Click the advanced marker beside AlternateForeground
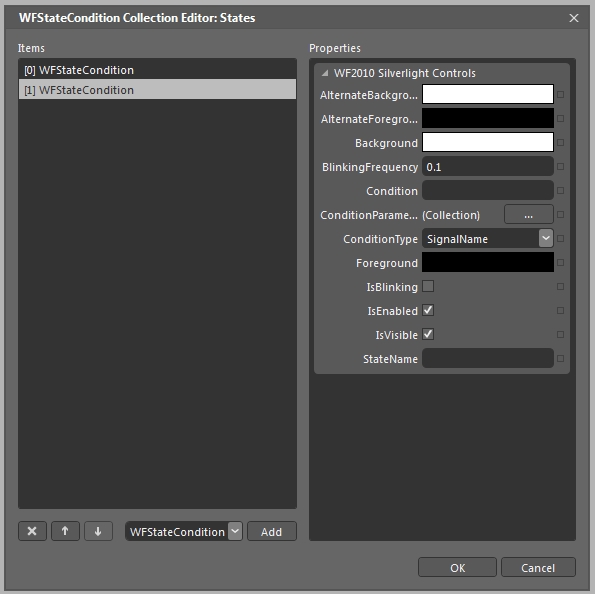Screen dimensions: 595x594 pyautogui.click(x=560, y=118)
